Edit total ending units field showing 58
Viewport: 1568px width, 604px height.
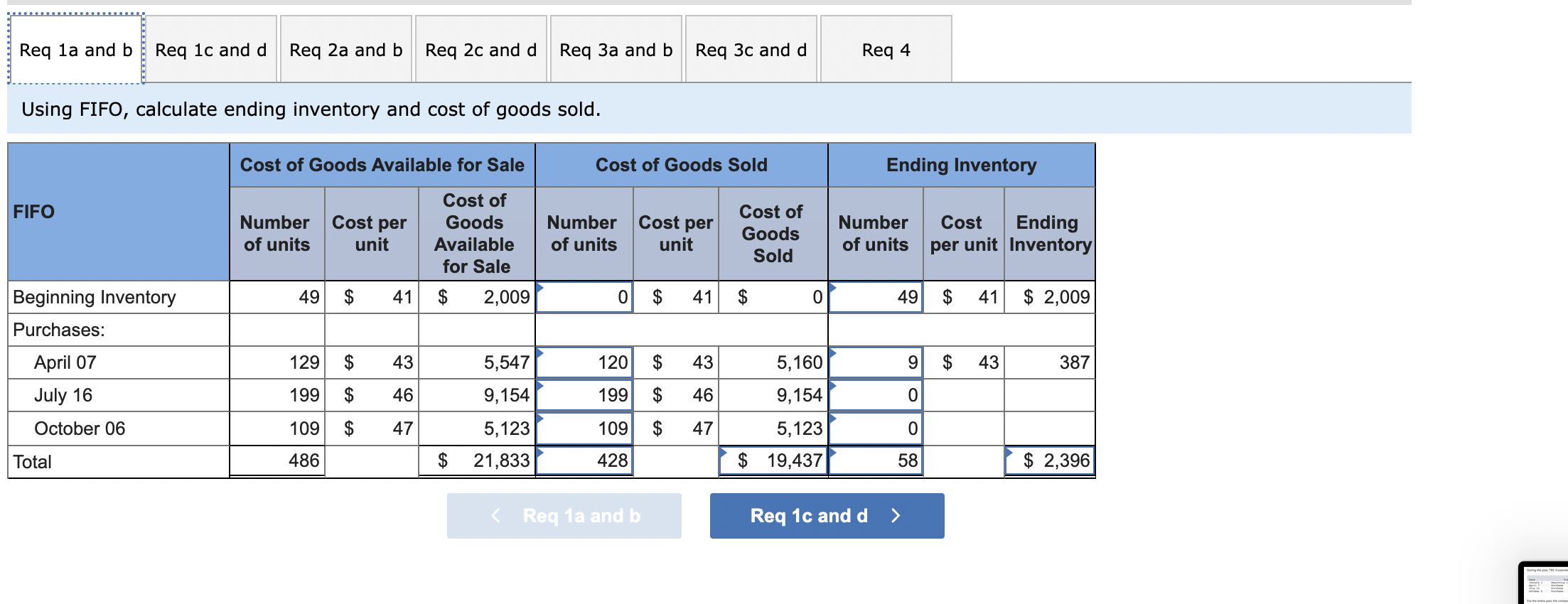876,460
